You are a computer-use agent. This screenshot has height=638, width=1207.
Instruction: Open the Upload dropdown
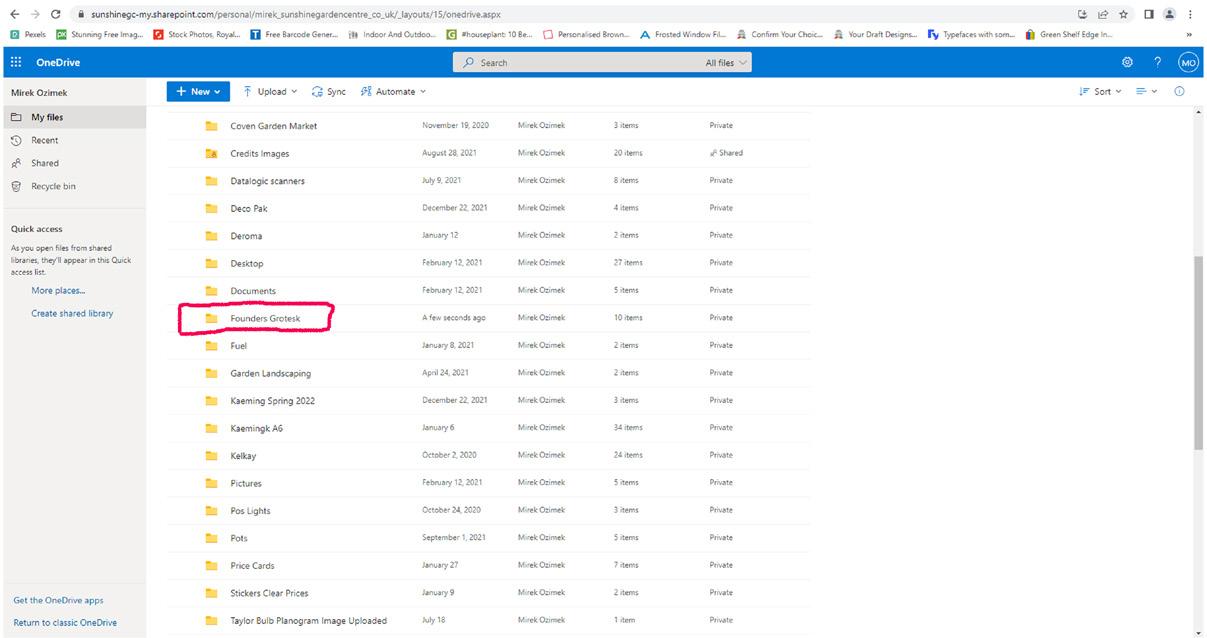(x=270, y=91)
